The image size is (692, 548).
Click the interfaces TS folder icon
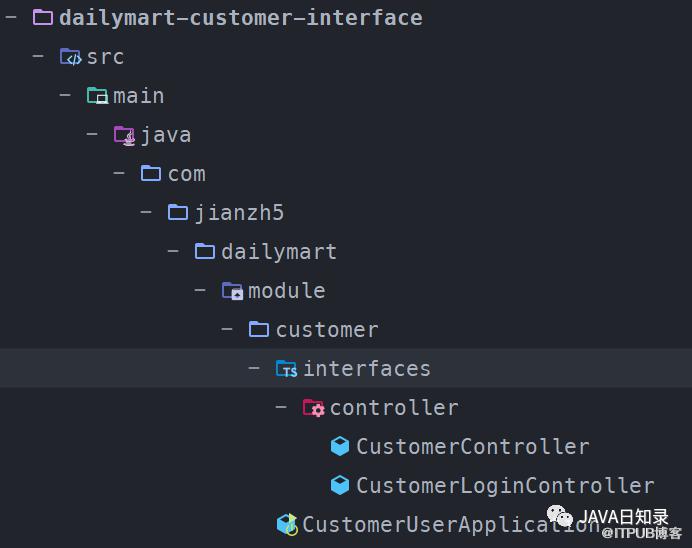pos(286,368)
